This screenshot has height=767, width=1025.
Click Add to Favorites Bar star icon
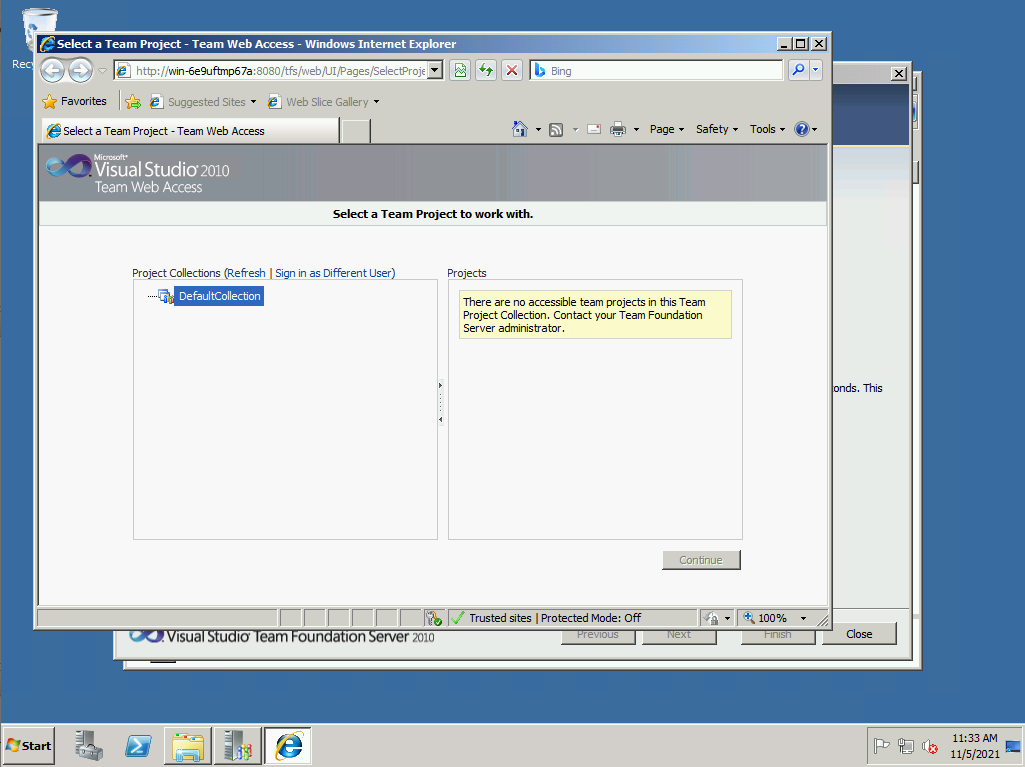133,102
